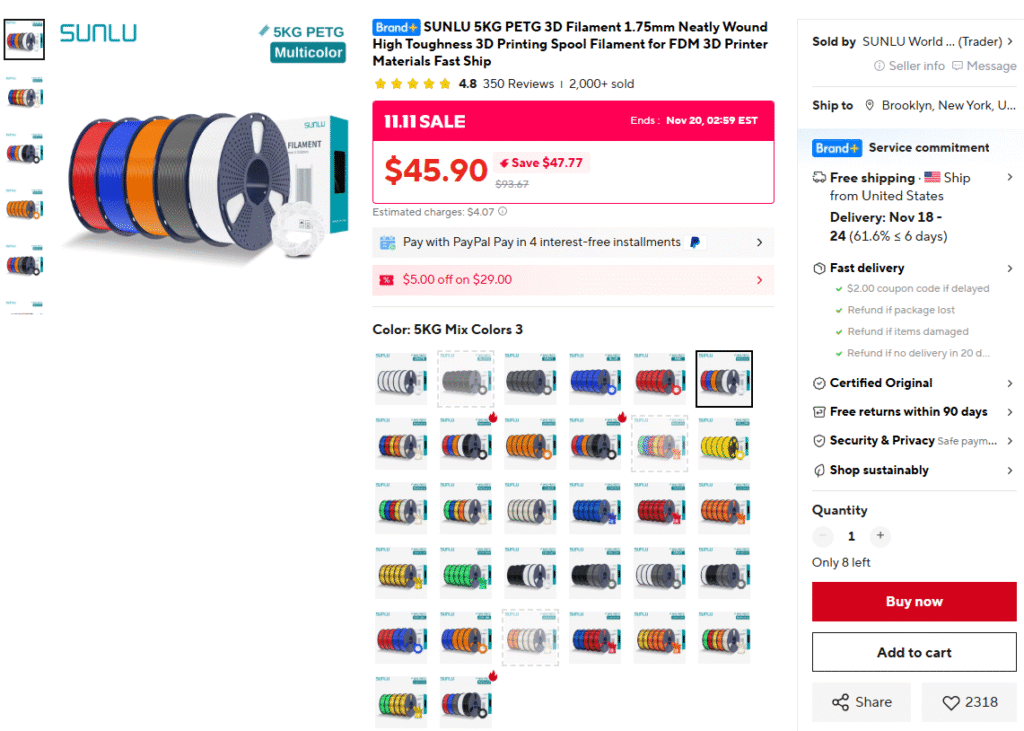Image resolution: width=1024 pixels, height=731 pixels.
Task: Select the first color variant swatch
Action: pyautogui.click(x=401, y=379)
